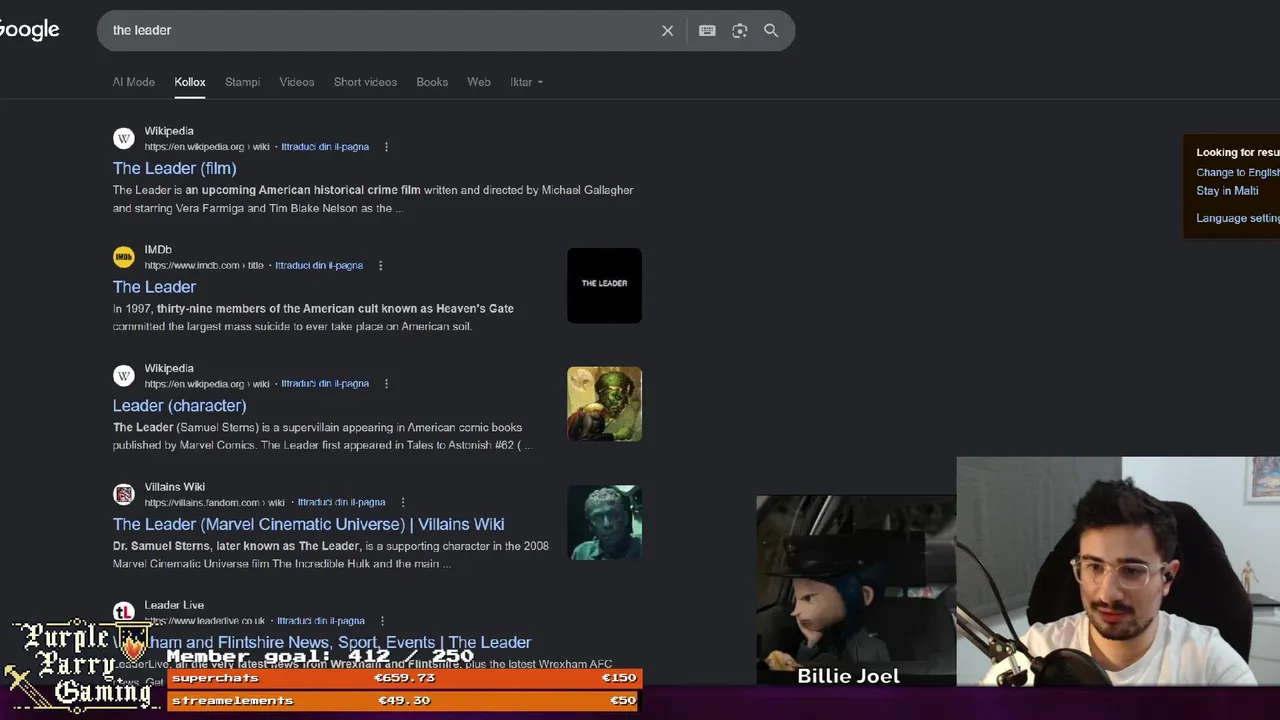Open the on-screen keyboard input tool
This screenshot has width=1280, height=720.
pos(707,31)
